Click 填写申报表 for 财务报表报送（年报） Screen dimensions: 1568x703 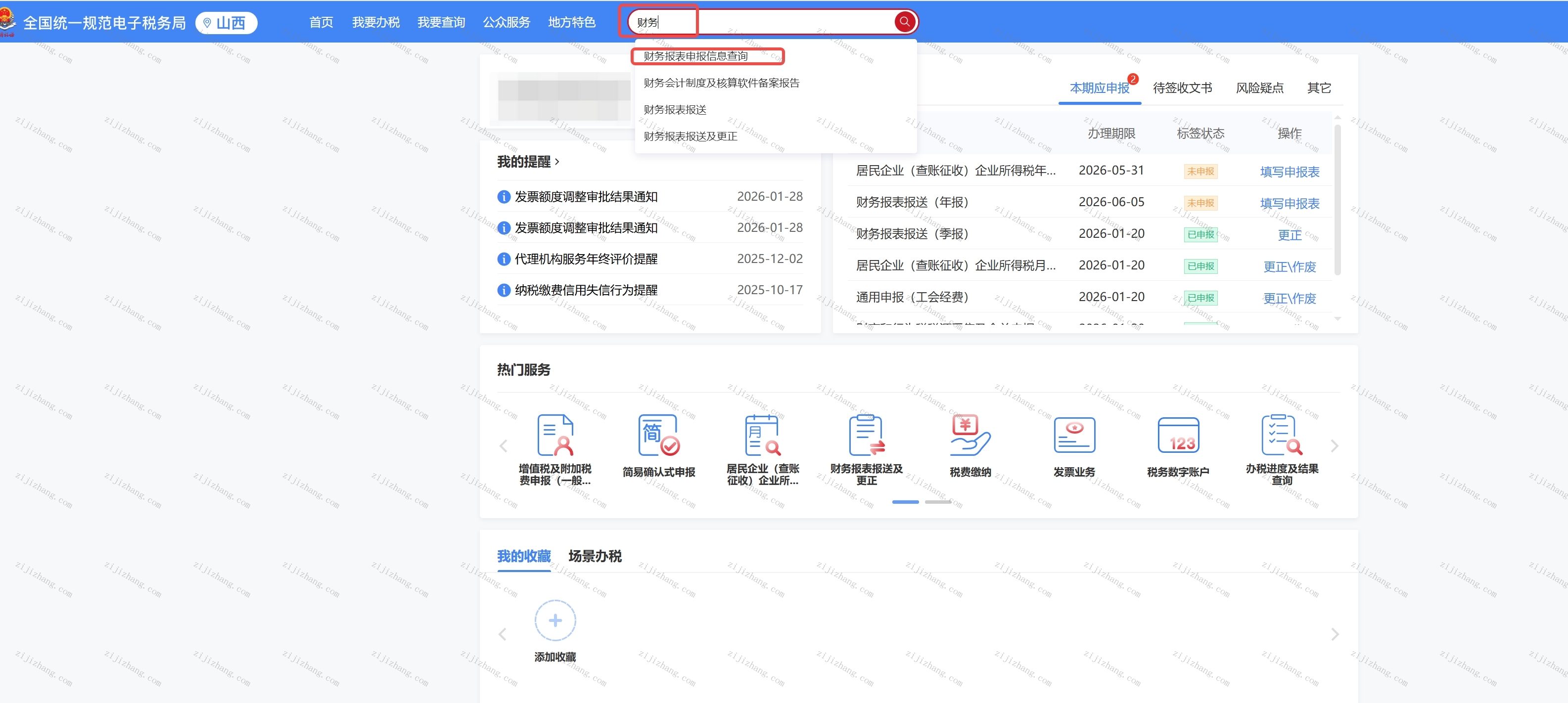click(1289, 204)
